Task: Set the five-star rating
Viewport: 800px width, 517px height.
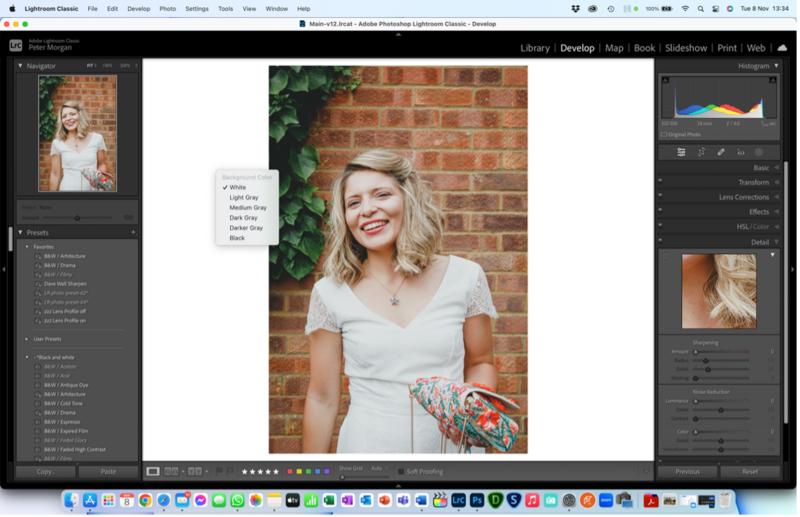Action: tap(276, 472)
